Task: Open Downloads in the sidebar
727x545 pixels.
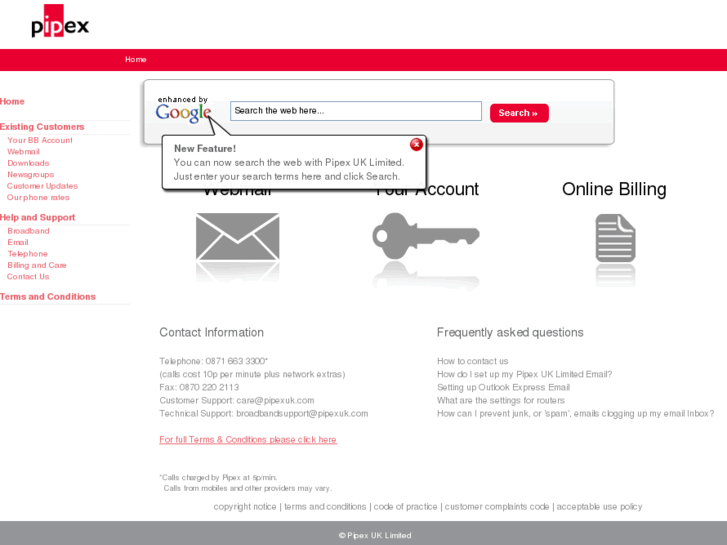Action: tap(28, 163)
